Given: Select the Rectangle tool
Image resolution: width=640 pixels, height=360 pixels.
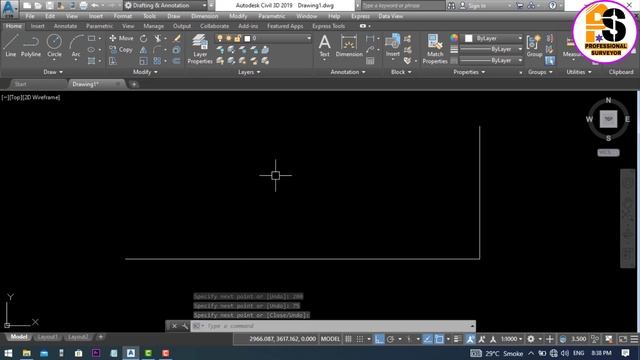Looking at the screenshot, I should click(x=91, y=38).
